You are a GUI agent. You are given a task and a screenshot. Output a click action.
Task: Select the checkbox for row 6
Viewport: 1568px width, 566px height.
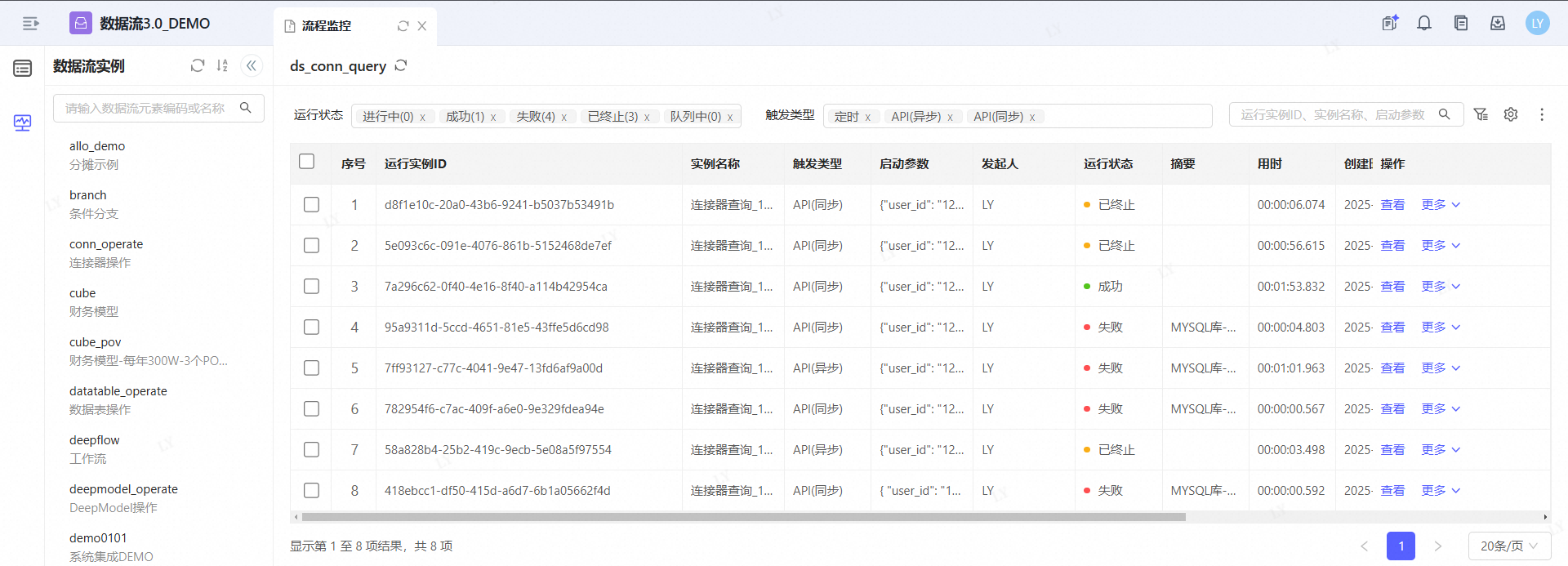(x=311, y=409)
